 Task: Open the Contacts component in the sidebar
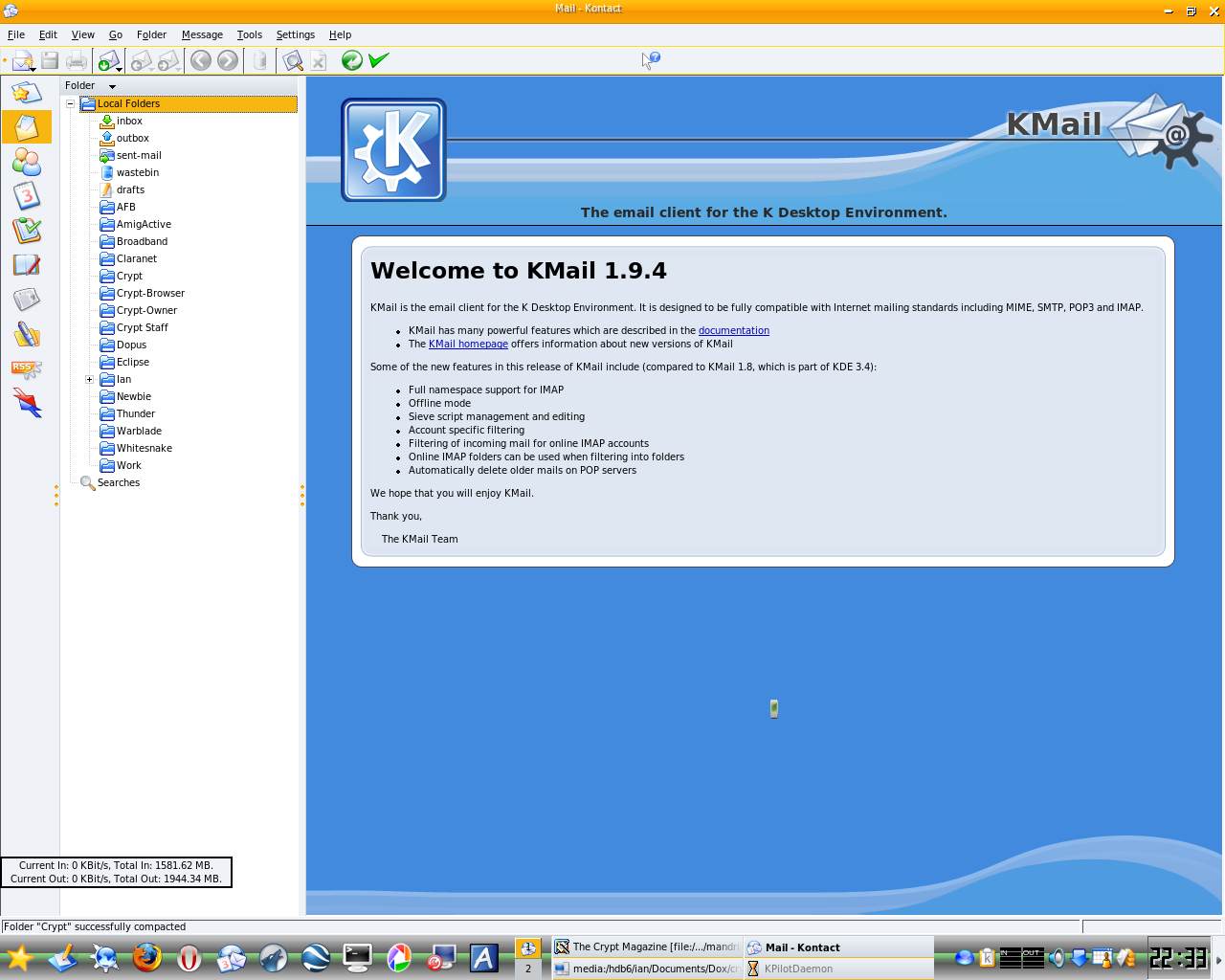pos(26,162)
